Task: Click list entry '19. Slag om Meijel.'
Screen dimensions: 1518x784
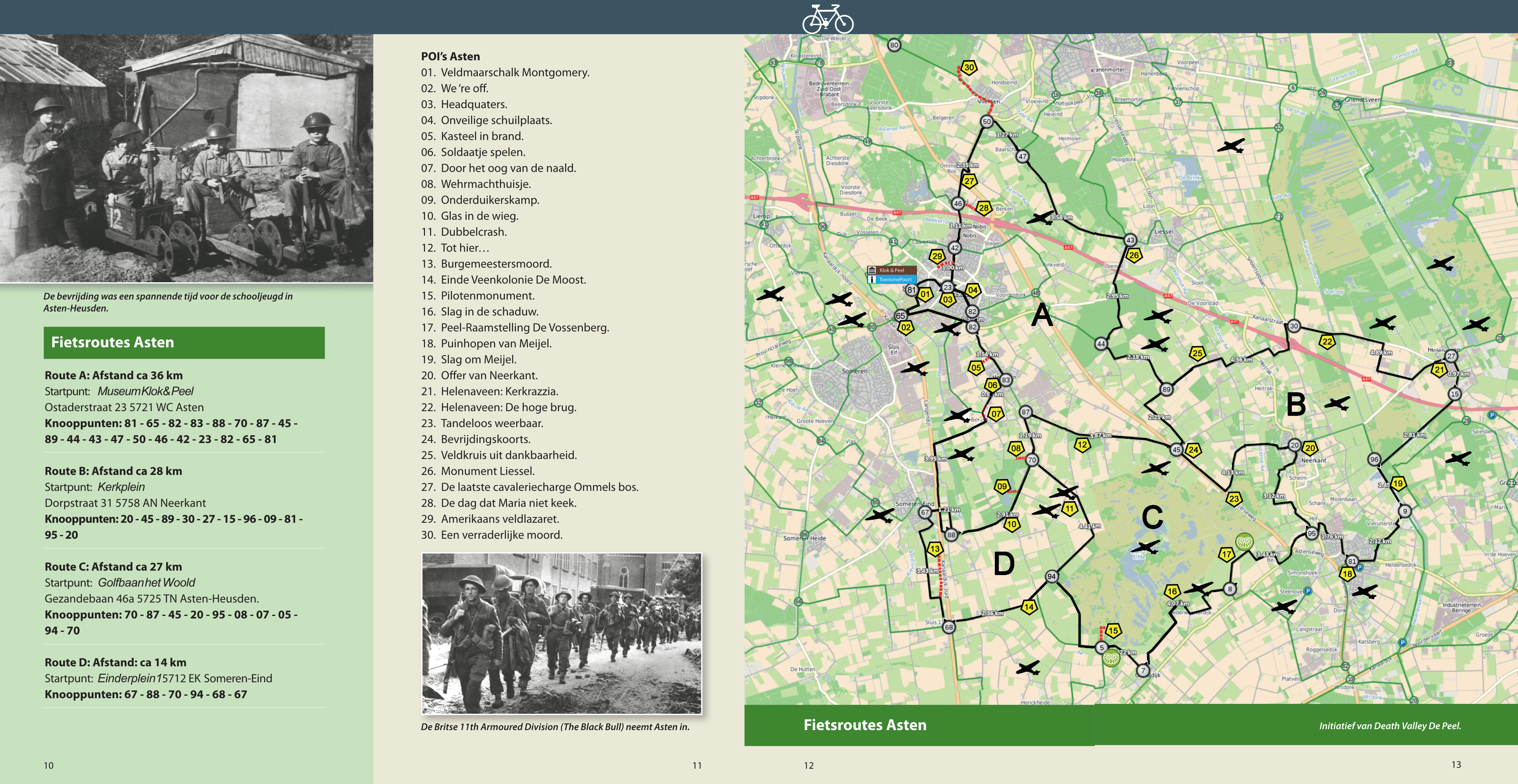Action: 468,359
